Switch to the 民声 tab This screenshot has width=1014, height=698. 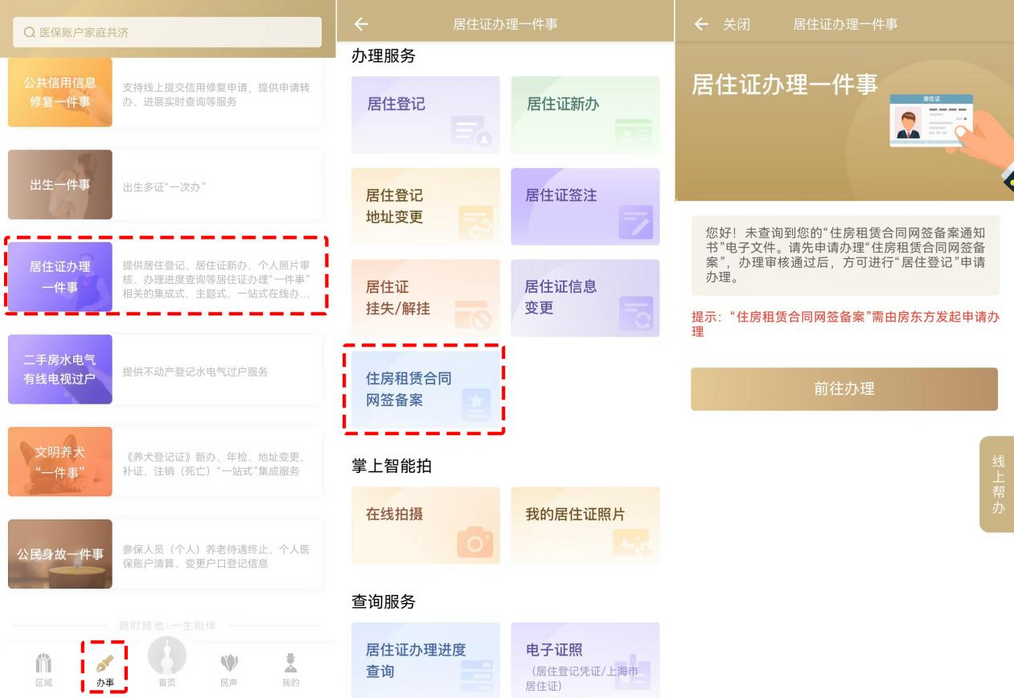pyautogui.click(x=229, y=667)
